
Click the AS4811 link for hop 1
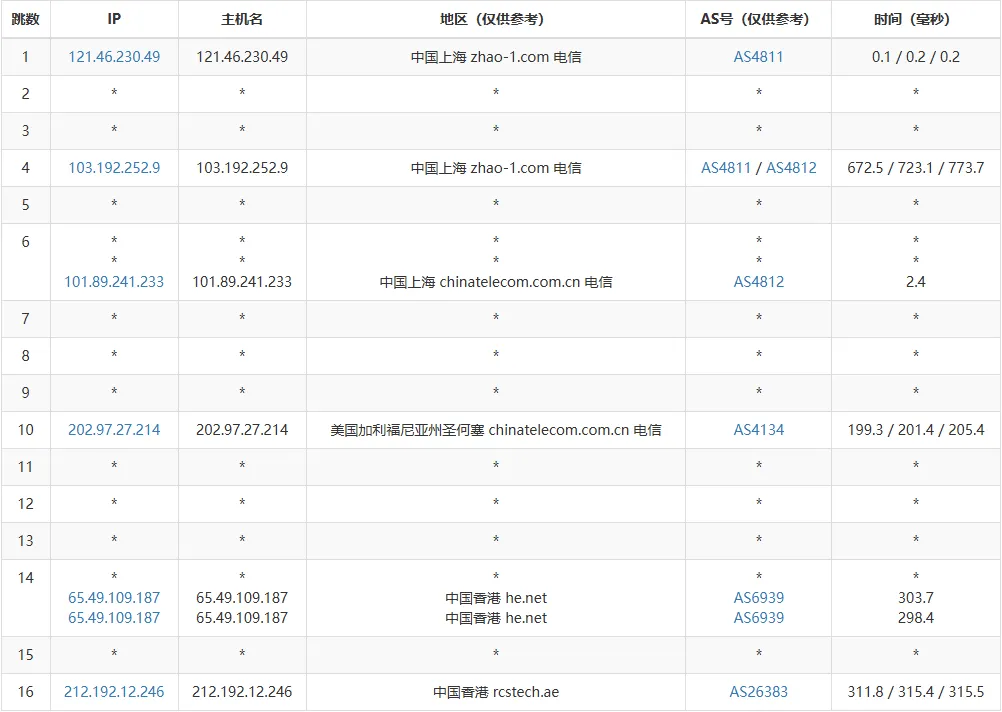click(x=757, y=57)
